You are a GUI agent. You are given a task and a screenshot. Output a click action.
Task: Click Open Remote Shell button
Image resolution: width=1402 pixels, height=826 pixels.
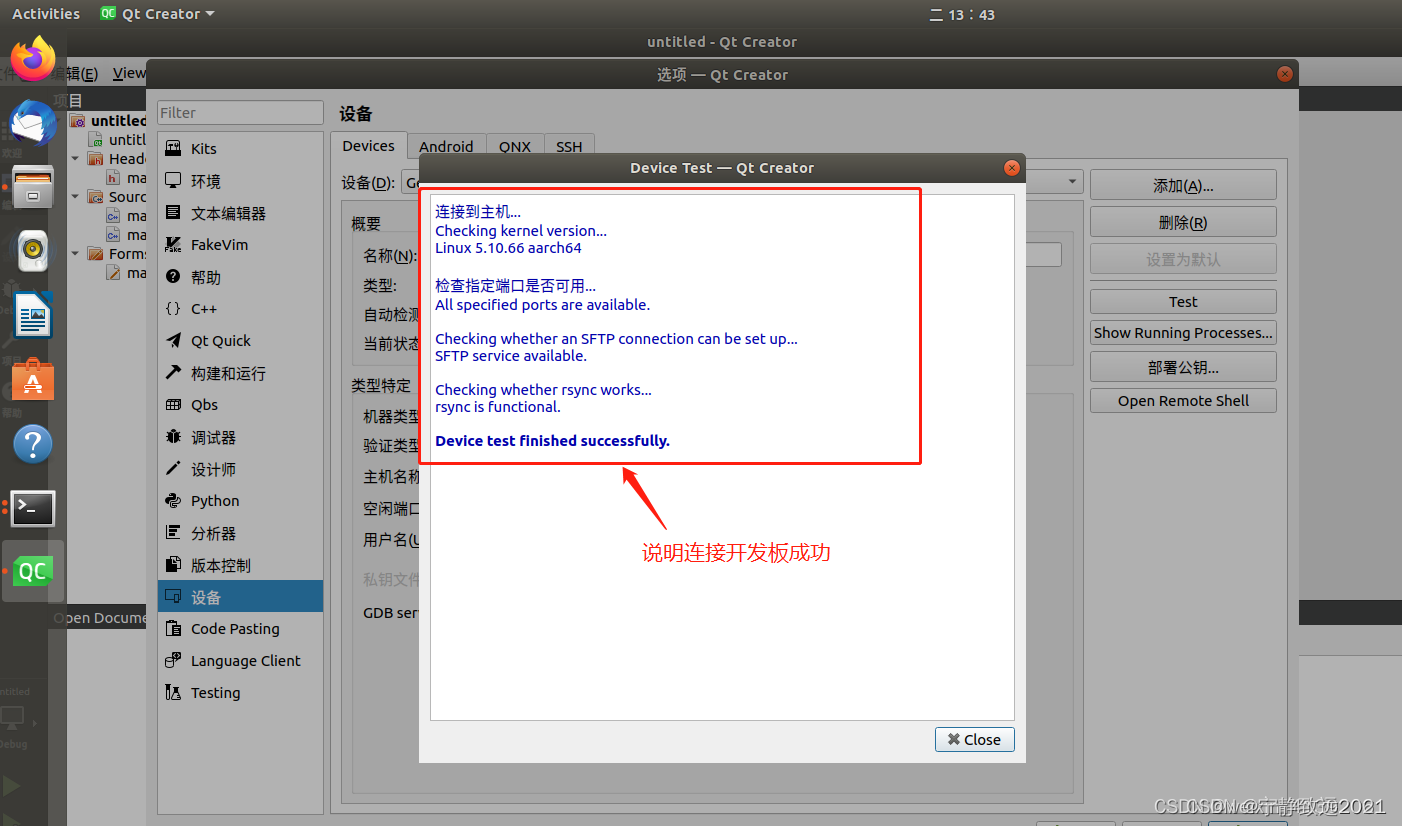[x=1183, y=401]
